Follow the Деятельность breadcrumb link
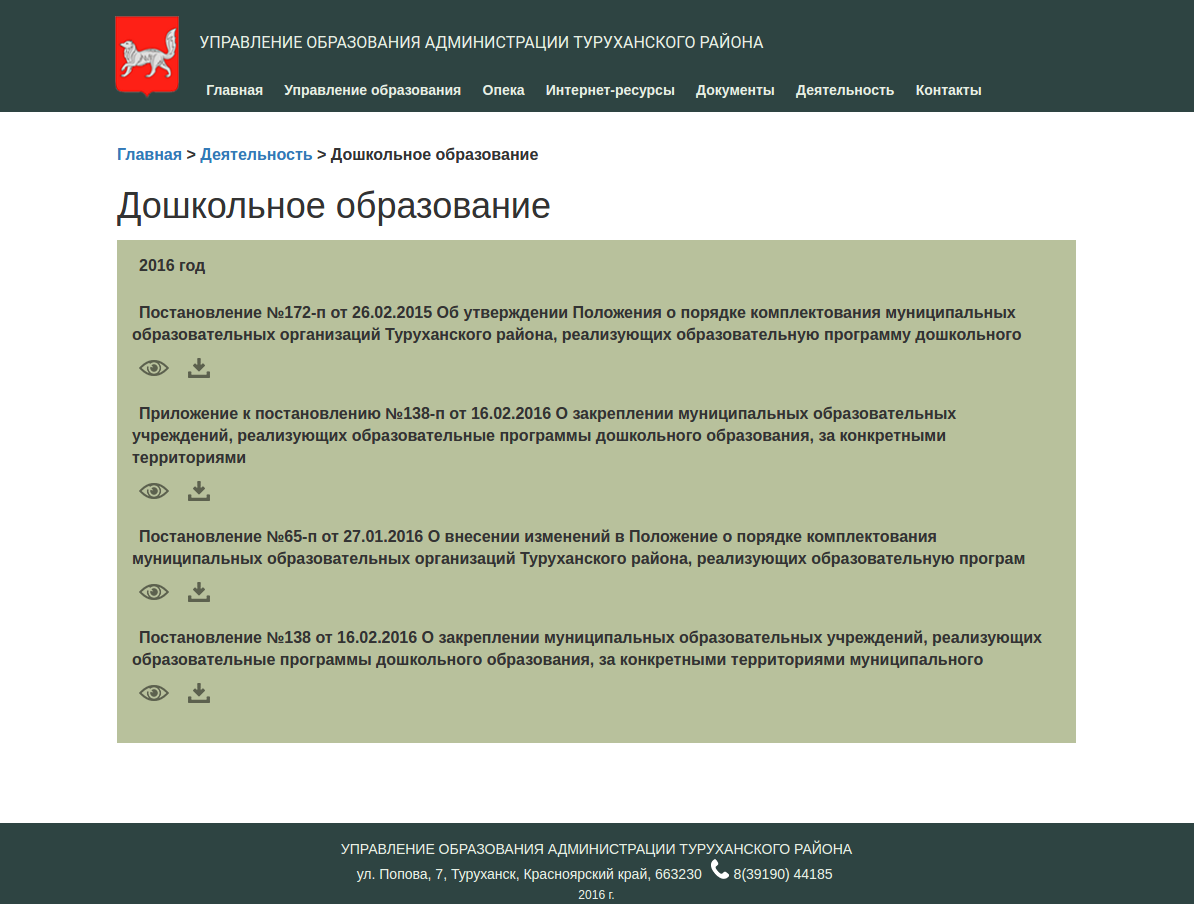The height and width of the screenshot is (904, 1194). click(256, 155)
